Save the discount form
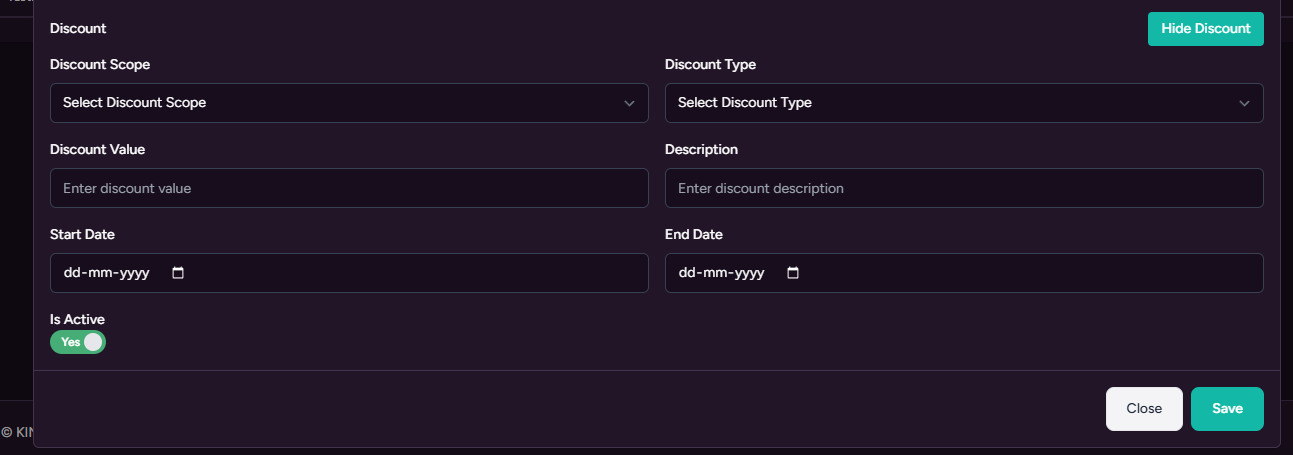 pyautogui.click(x=1227, y=408)
